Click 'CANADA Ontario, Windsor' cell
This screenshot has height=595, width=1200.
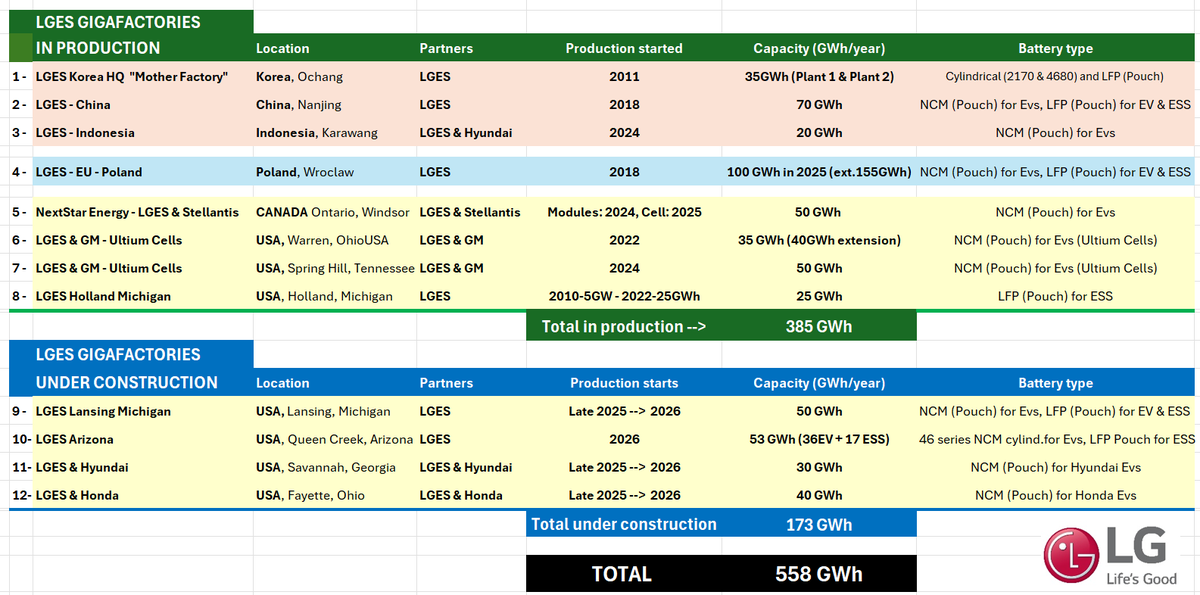tap(335, 212)
